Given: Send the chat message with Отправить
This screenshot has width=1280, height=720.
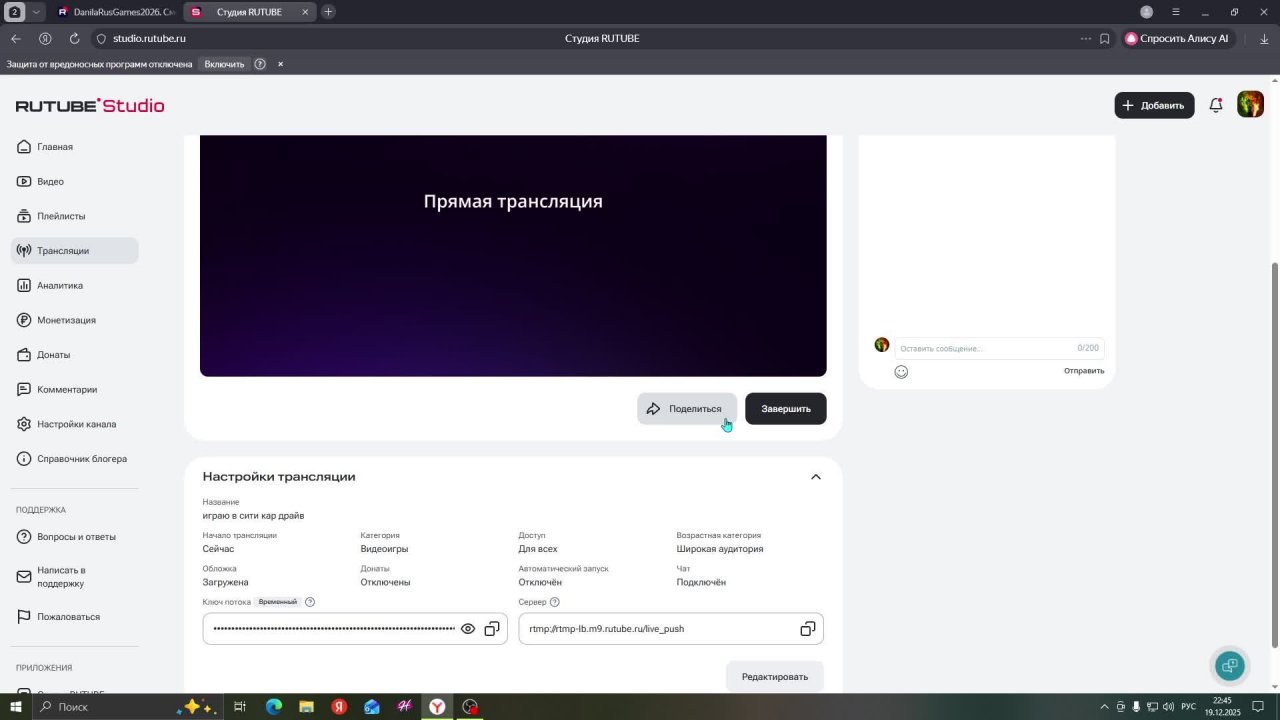Looking at the screenshot, I should tap(1084, 371).
